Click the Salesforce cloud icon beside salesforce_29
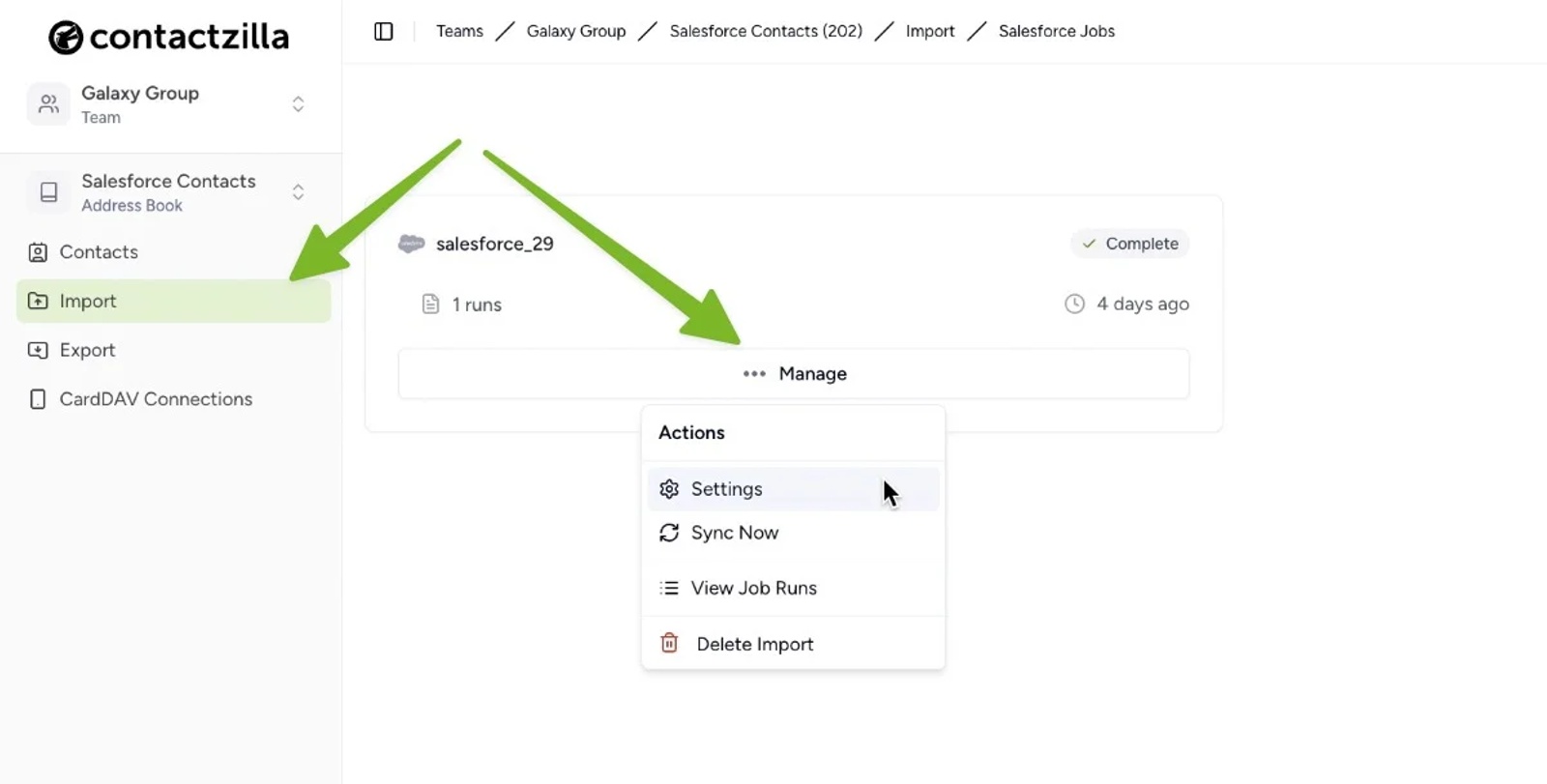 coord(412,244)
